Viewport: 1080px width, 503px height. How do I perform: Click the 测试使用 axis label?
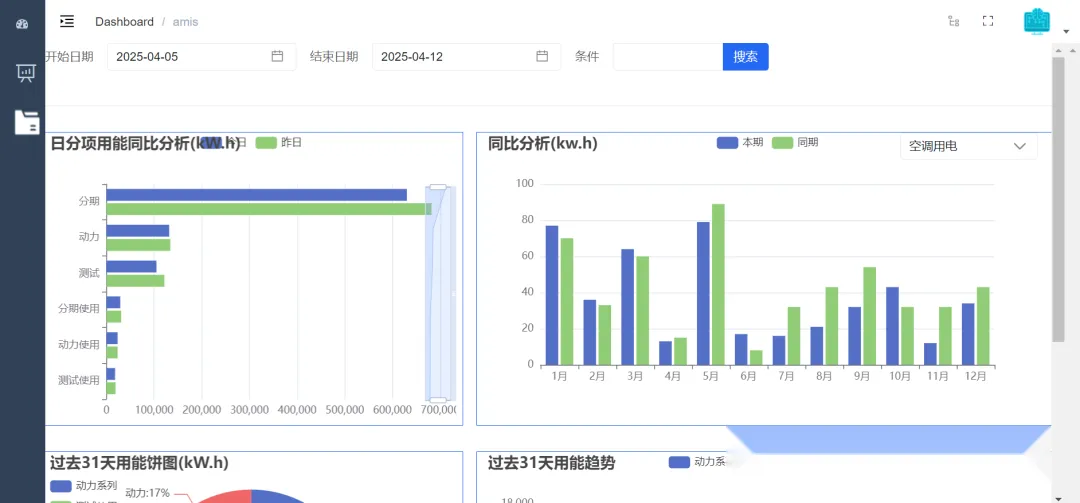coord(79,380)
